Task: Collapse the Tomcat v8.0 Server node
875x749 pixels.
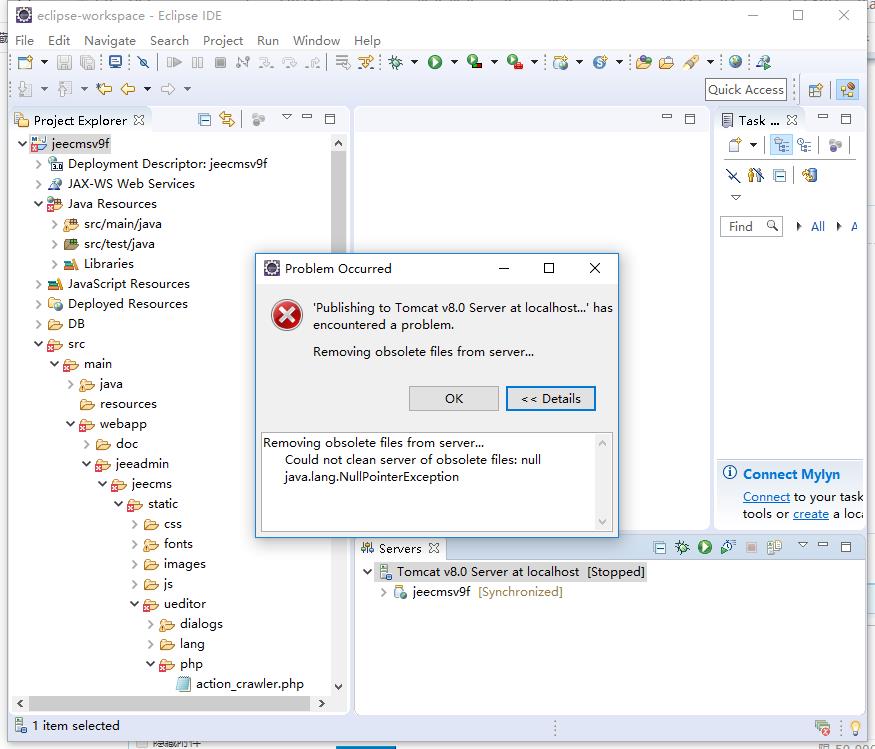Action: (x=367, y=572)
